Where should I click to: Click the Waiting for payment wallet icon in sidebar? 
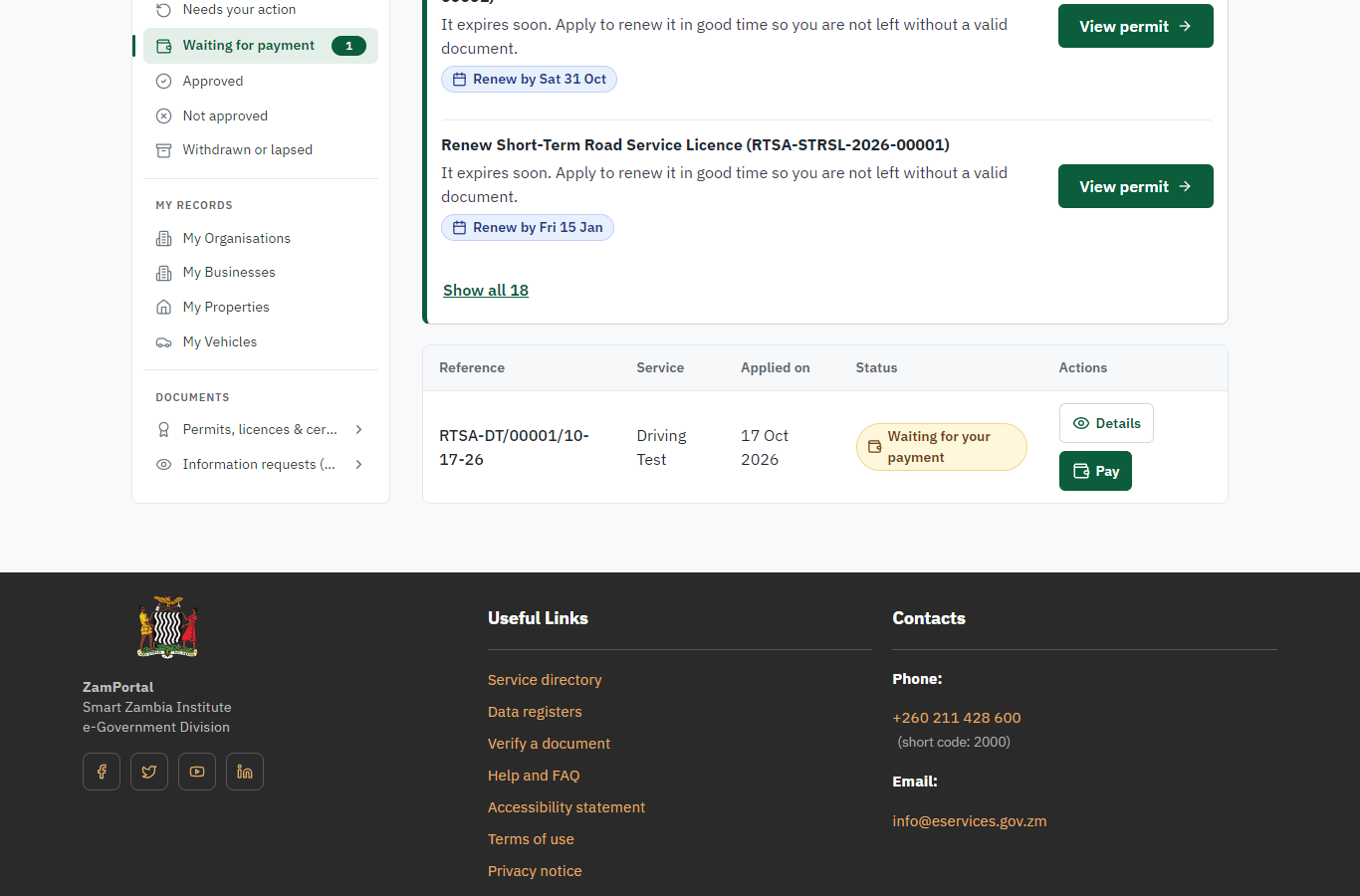(164, 46)
